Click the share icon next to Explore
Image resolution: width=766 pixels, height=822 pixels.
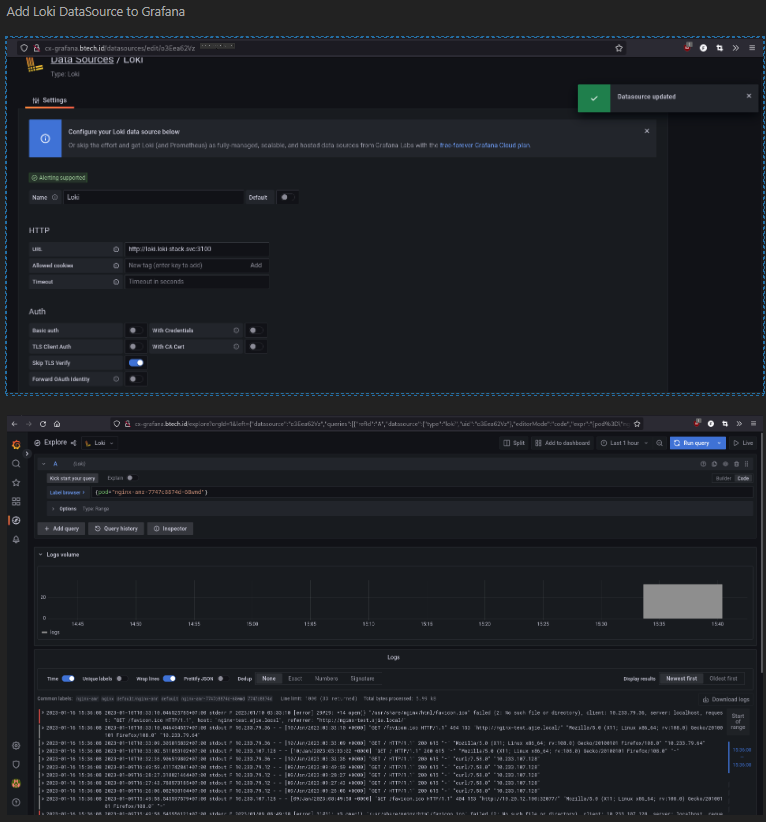tap(73, 443)
